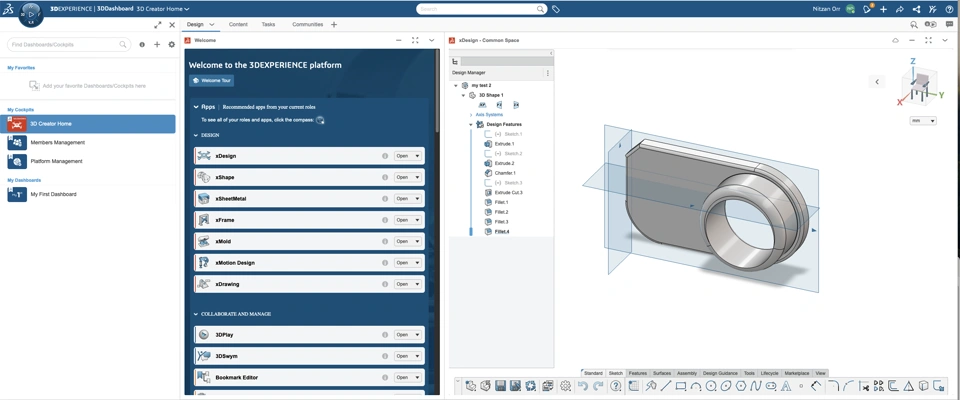Select the Sketch Fillet tool
960x400 pixels.
[833, 386]
